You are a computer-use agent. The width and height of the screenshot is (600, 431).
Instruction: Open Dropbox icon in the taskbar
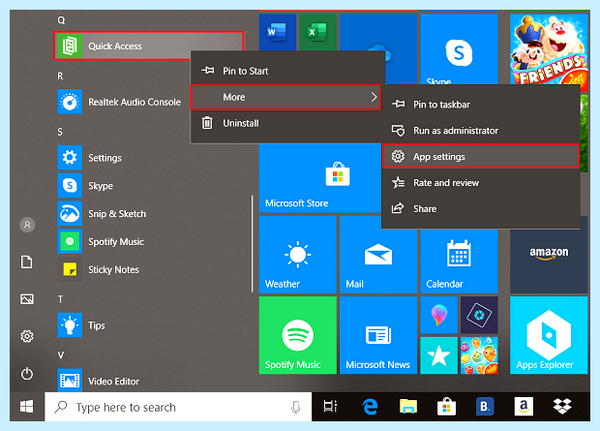[562, 407]
